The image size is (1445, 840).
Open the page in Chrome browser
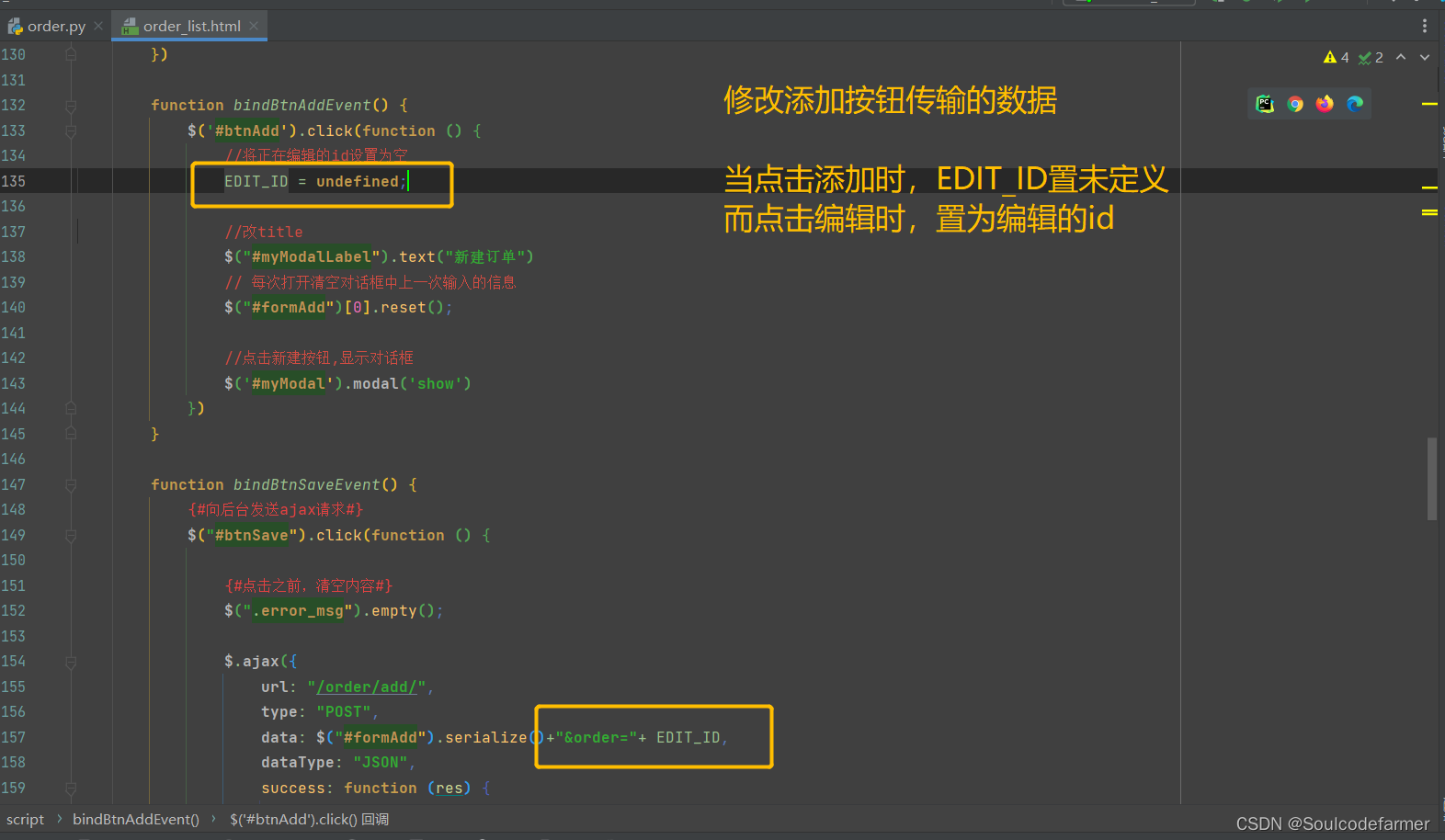point(1295,104)
